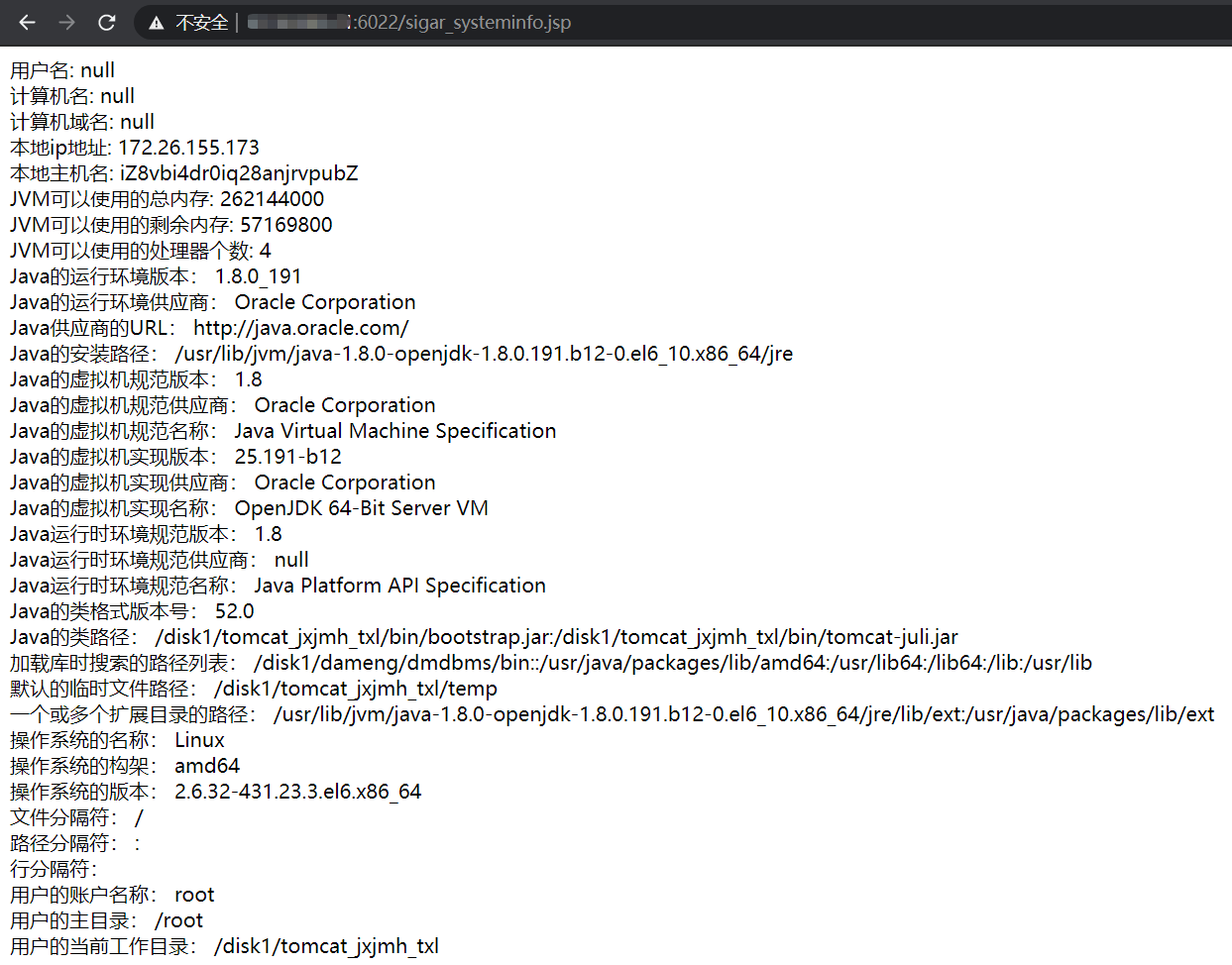
Task: Click the 计算机名: null line
Action: pos(72,96)
